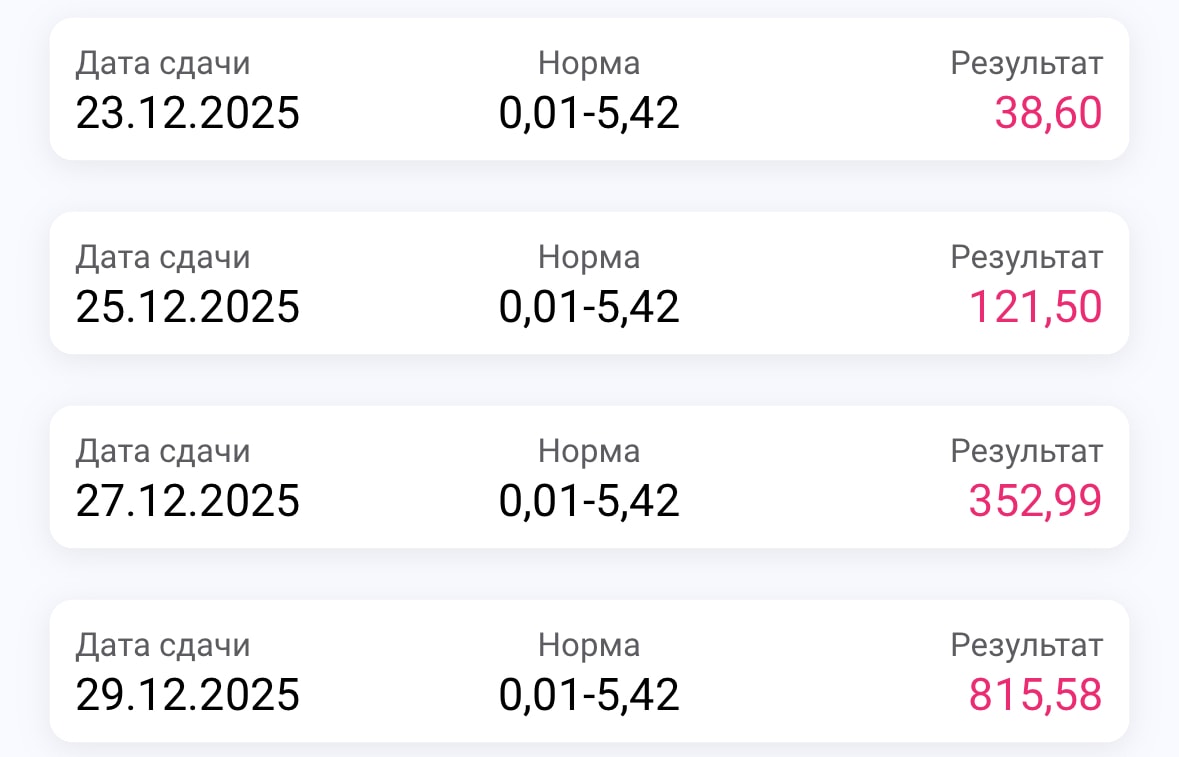Click norm range in the 25.12.2025 card
The image size is (1179, 757).
pyautogui.click(x=590, y=307)
